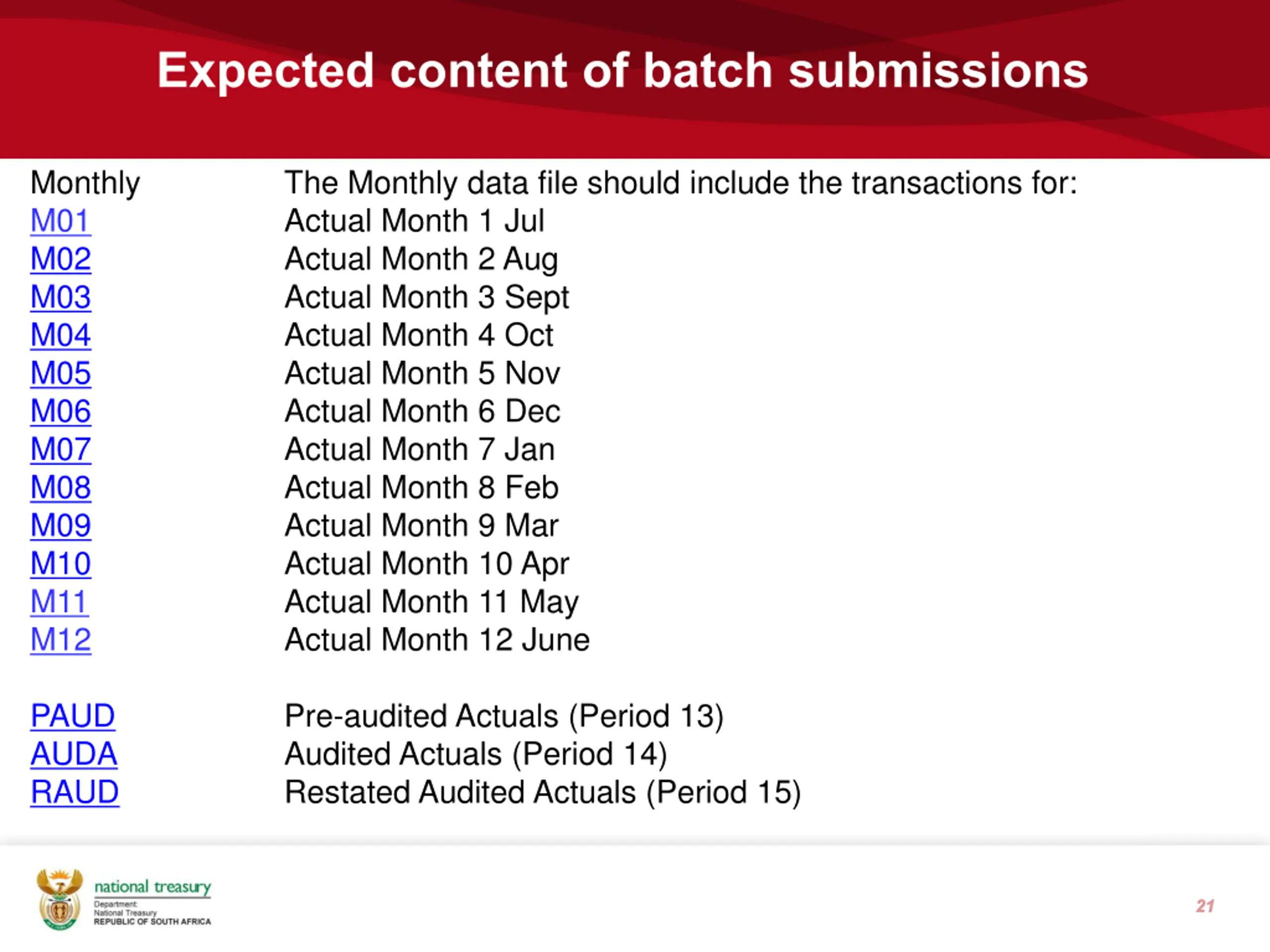This screenshot has width=1270, height=952.
Task: Click the M07 link
Action: (x=61, y=449)
